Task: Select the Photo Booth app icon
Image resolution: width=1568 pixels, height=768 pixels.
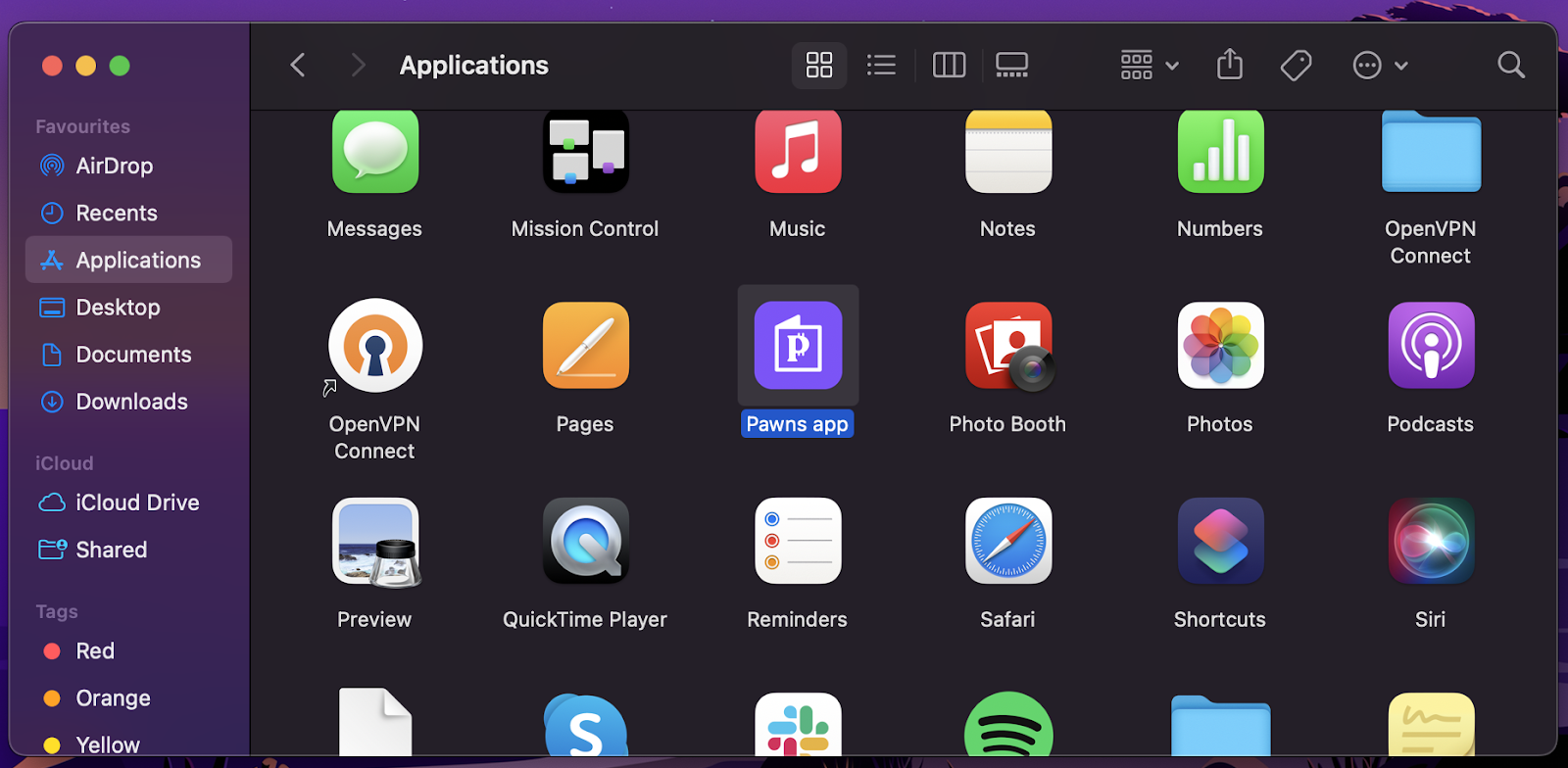Action: [1009, 346]
